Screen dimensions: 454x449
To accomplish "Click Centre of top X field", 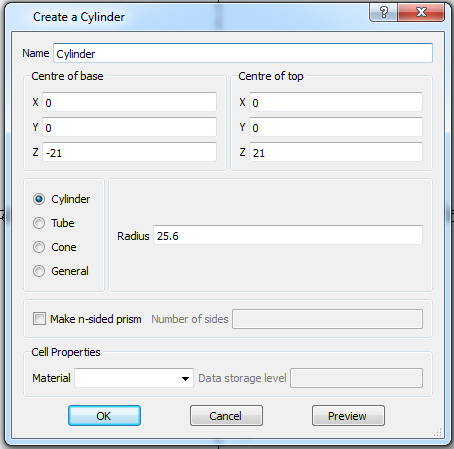I will pyautogui.click(x=336, y=102).
